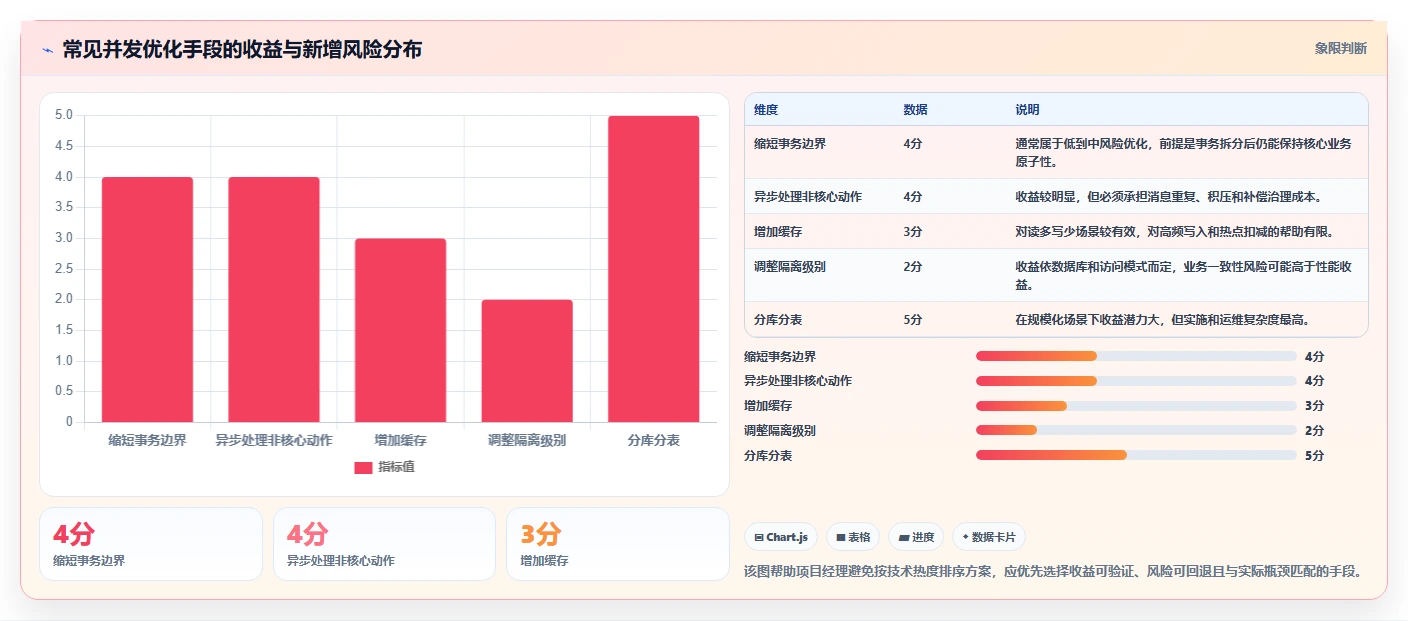Select the 表格 tag chip
This screenshot has height=621, width=1408.
coord(853,537)
